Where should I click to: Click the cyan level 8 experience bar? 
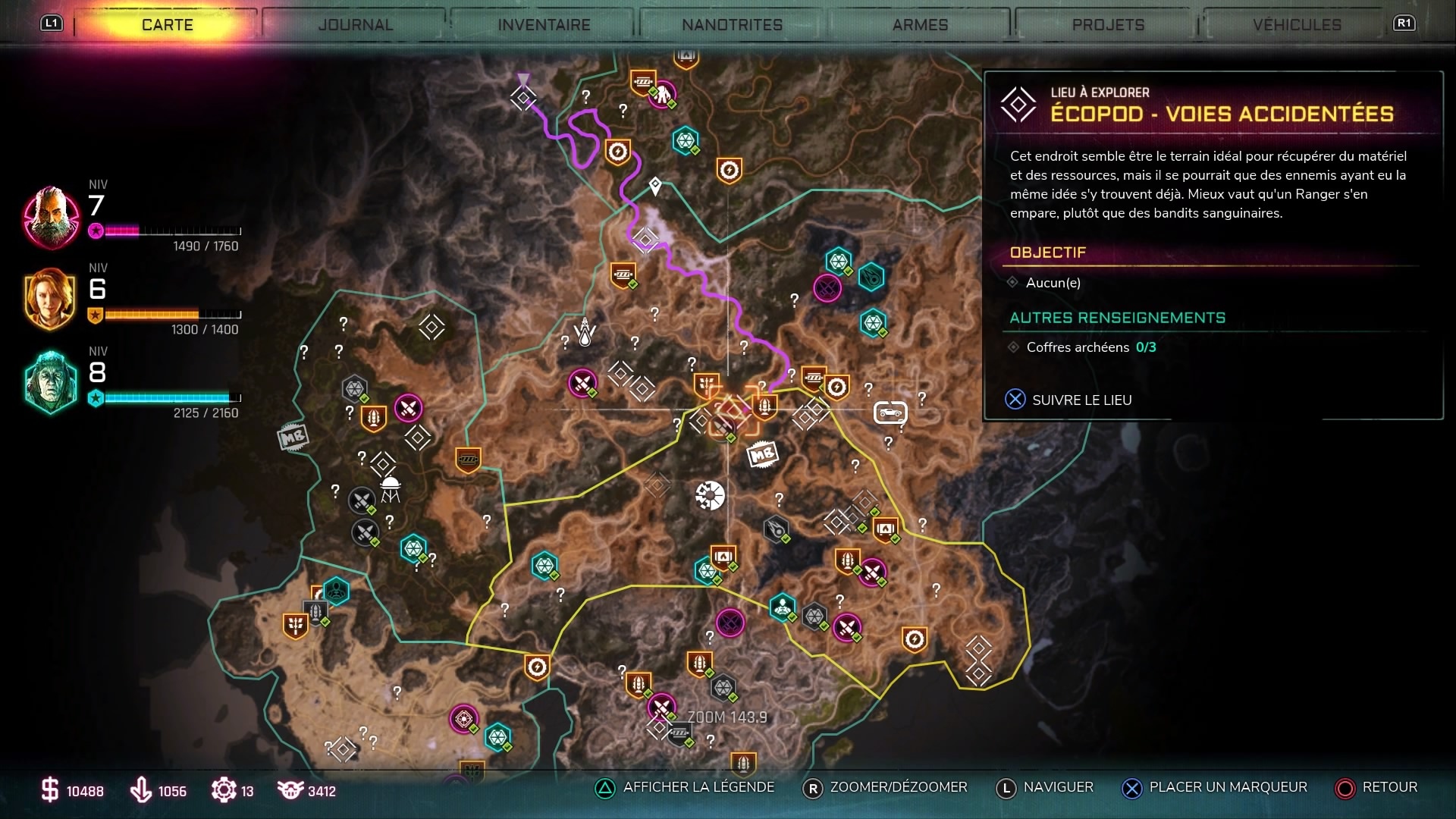click(x=173, y=398)
